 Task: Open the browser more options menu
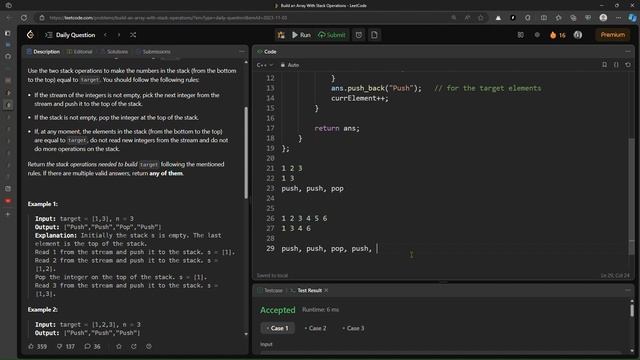[x=618, y=18]
